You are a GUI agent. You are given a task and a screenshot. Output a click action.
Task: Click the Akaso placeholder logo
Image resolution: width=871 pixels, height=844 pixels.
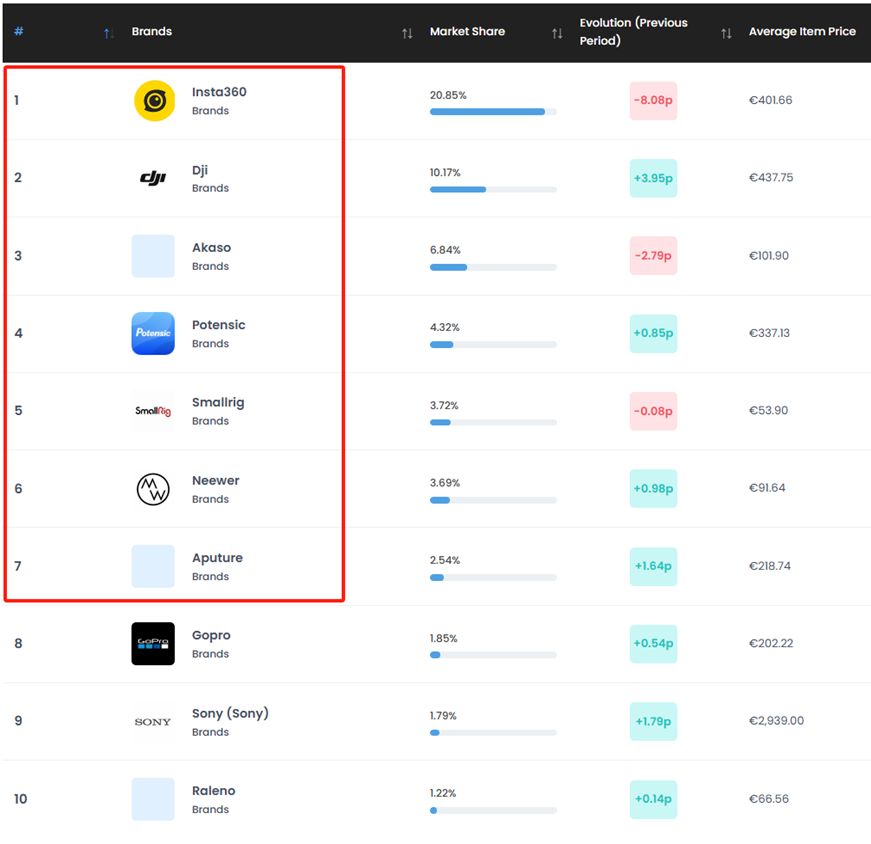pyautogui.click(x=153, y=256)
